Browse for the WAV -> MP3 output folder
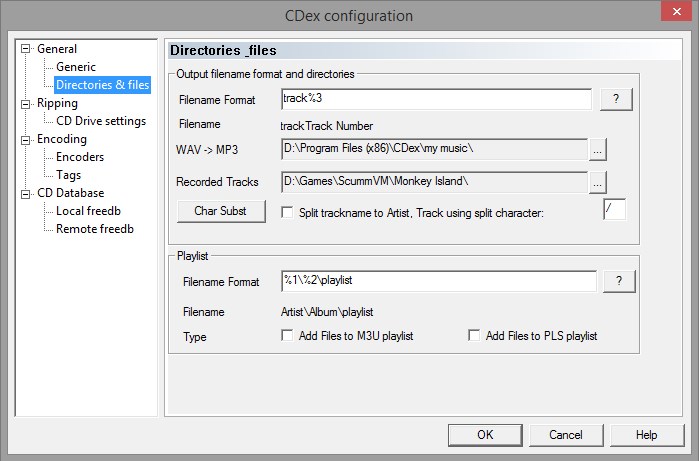 pos(598,149)
